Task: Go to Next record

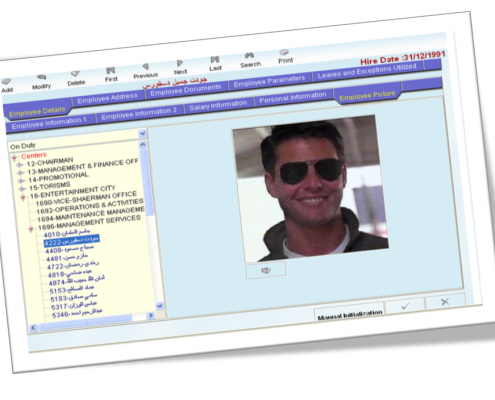Action: click(x=180, y=63)
